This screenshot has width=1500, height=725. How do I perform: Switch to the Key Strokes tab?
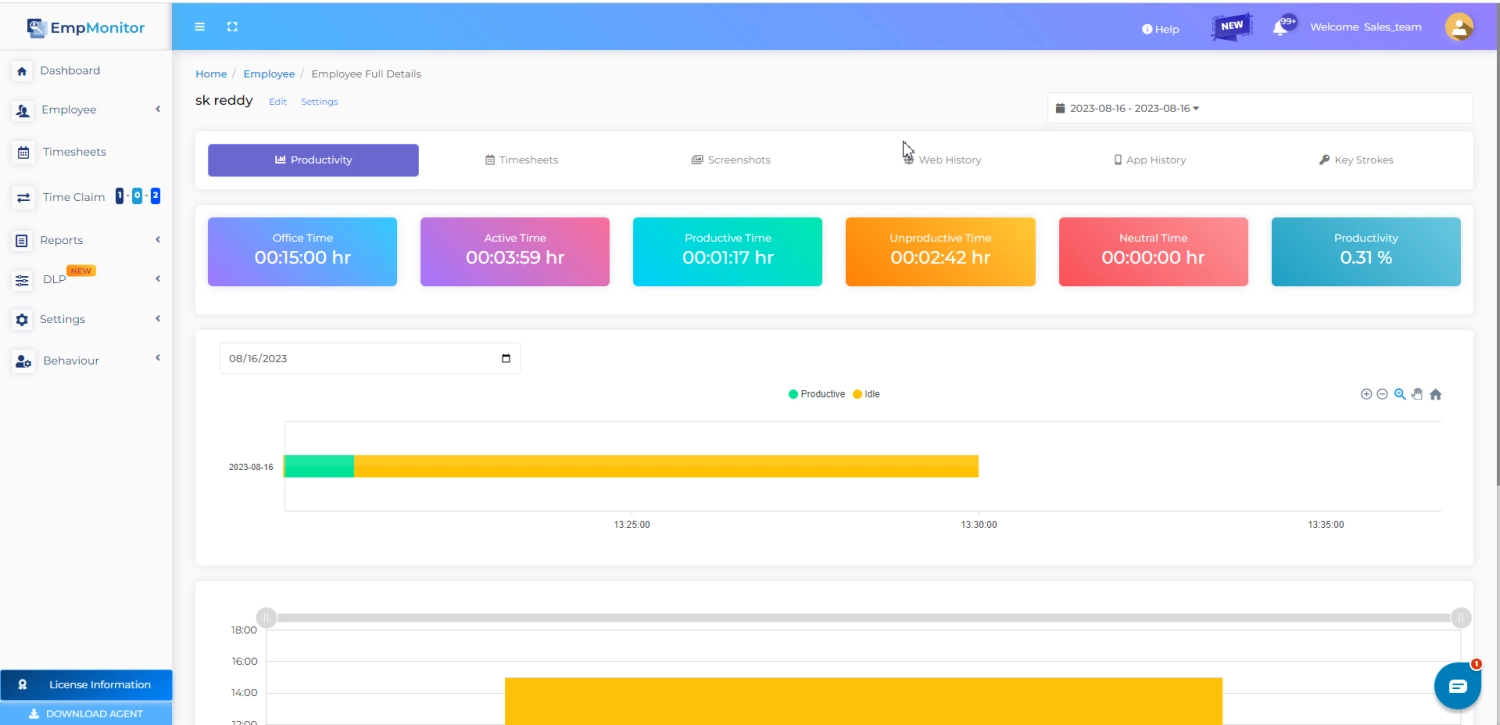coord(1356,160)
